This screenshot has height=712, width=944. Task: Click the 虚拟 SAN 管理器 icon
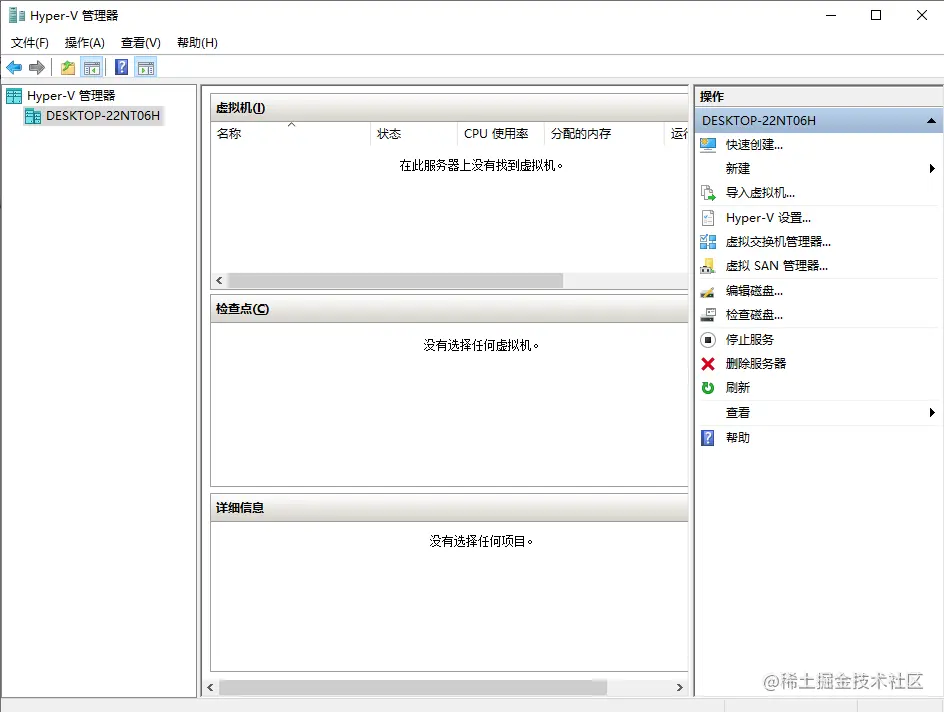click(x=708, y=265)
